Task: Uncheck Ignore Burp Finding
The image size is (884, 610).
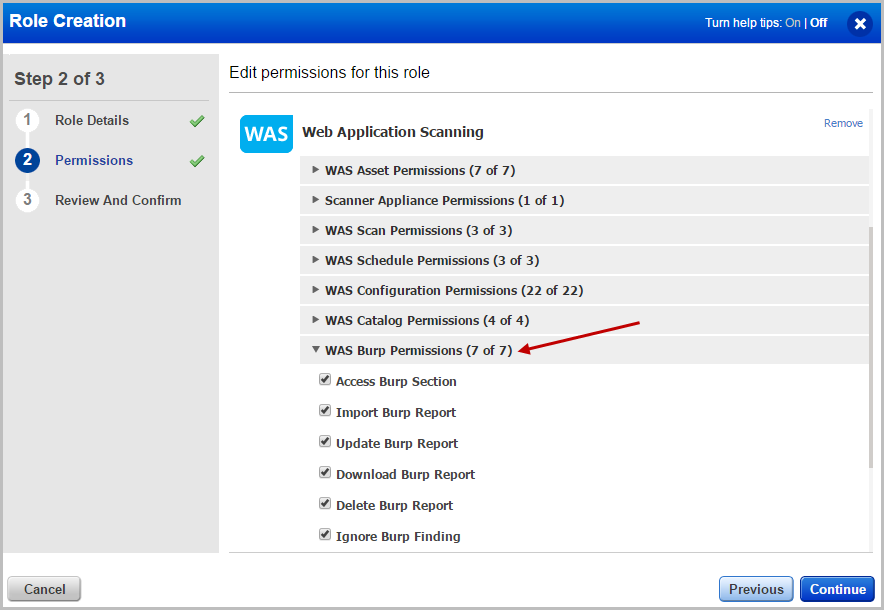Action: click(325, 534)
